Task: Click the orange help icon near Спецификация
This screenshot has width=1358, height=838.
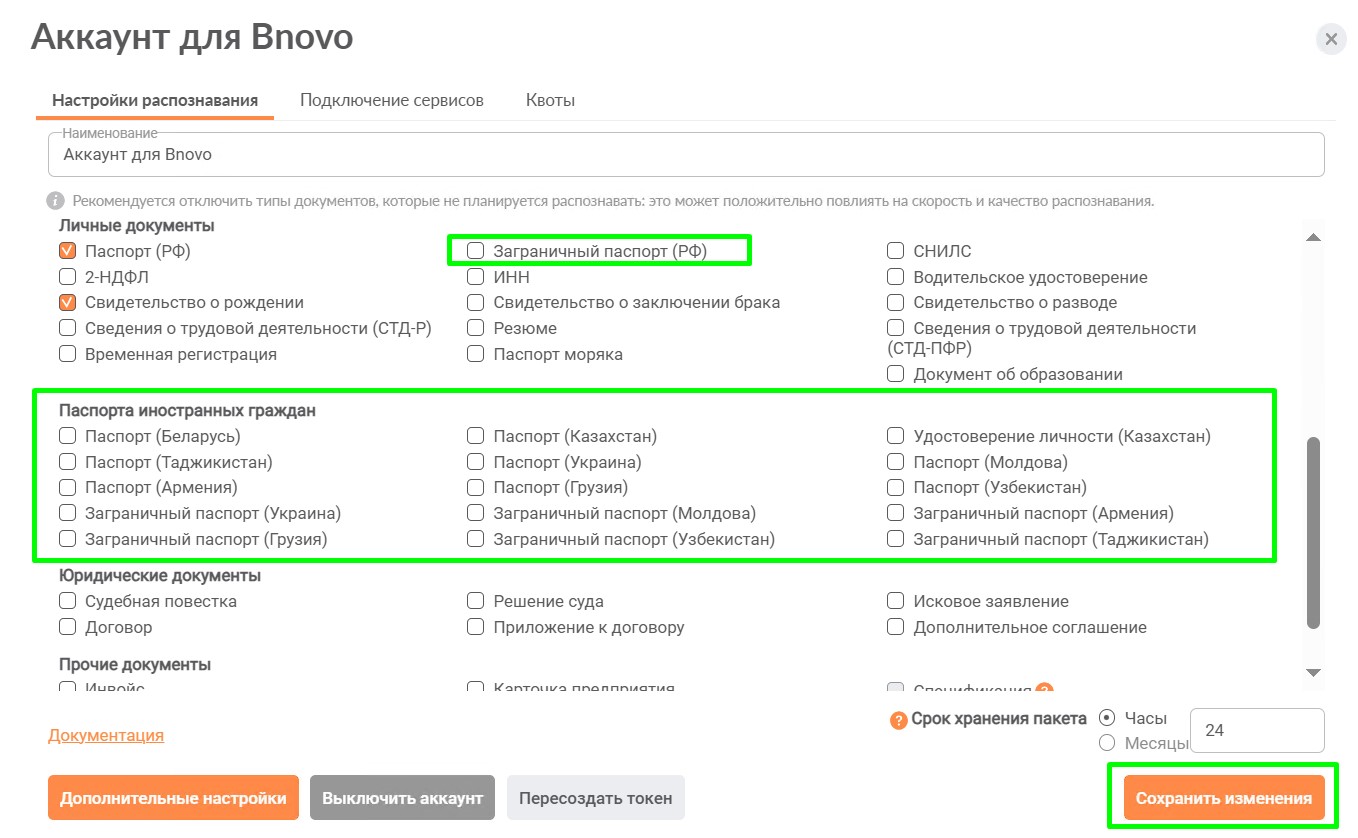Action: pyautogui.click(x=1044, y=690)
